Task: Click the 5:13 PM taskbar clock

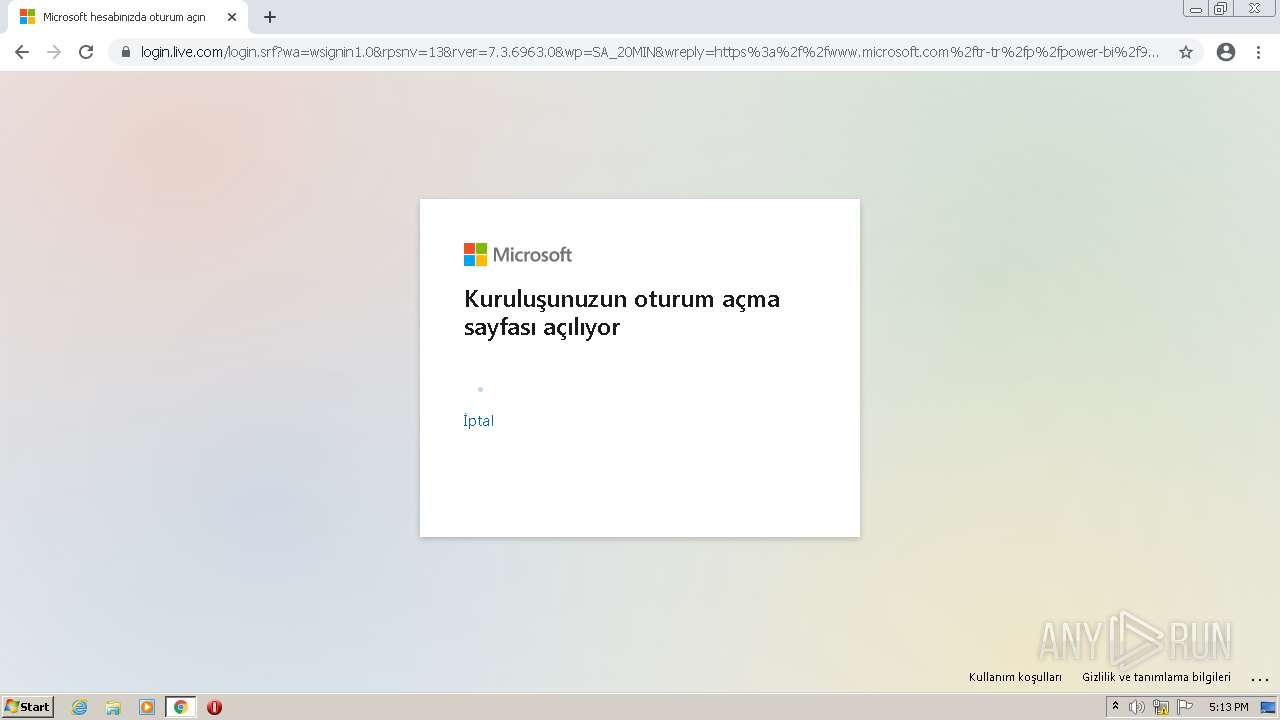Action: click(1228, 707)
